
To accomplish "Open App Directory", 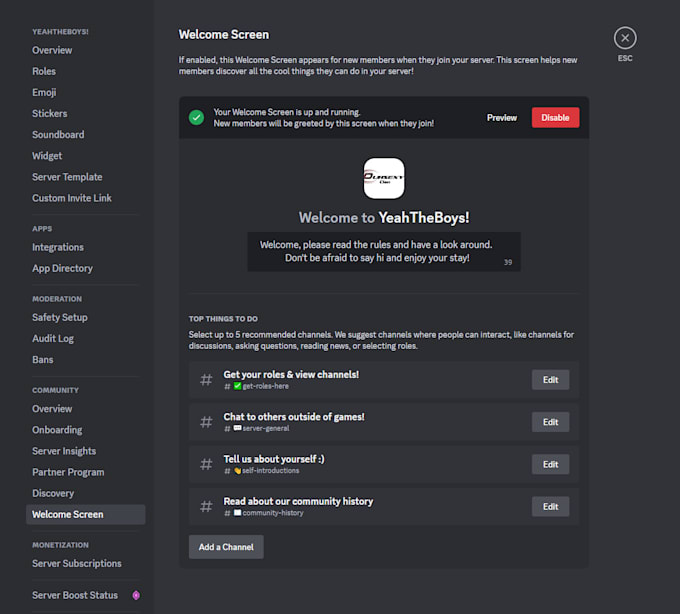I will [62, 268].
